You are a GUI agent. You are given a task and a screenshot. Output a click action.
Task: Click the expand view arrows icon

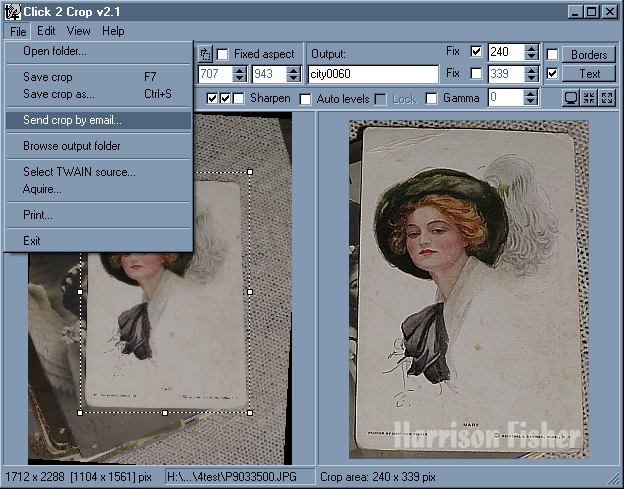607,98
